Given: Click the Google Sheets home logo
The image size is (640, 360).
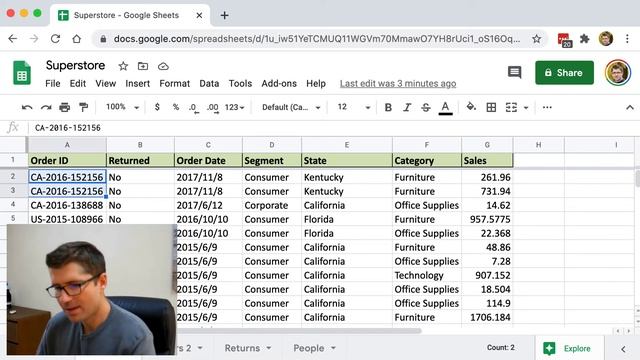Looking at the screenshot, I should [22, 73].
